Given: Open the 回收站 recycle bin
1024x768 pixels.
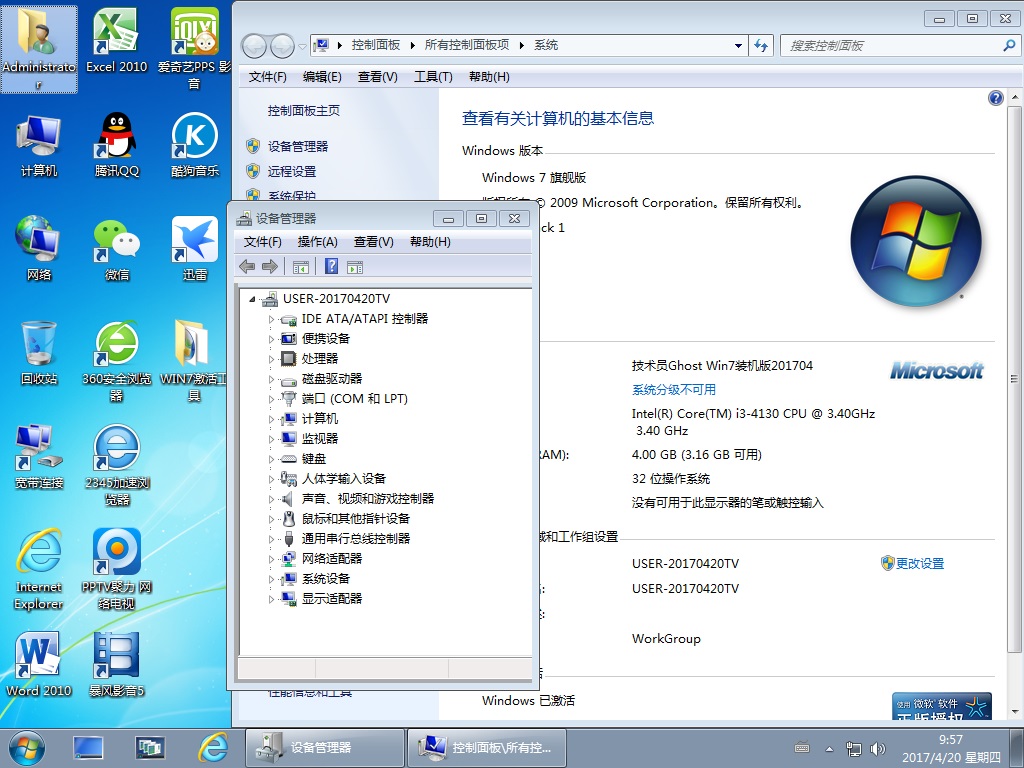Looking at the screenshot, I should [x=39, y=353].
